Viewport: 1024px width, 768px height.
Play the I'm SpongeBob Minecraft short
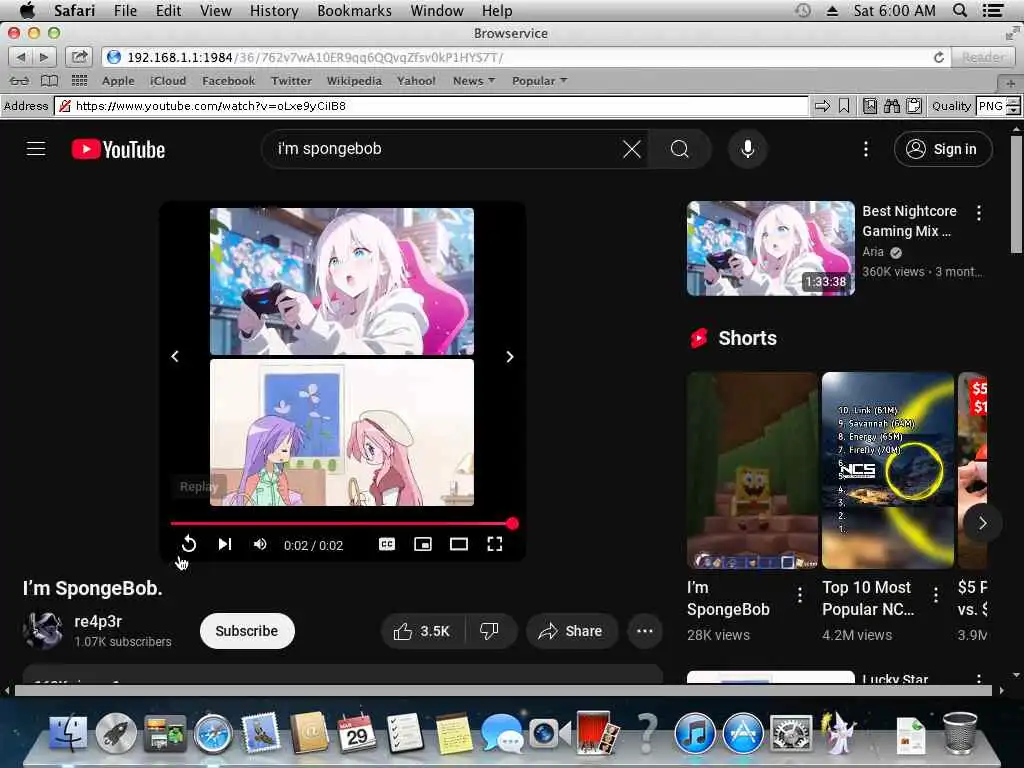pyautogui.click(x=752, y=470)
